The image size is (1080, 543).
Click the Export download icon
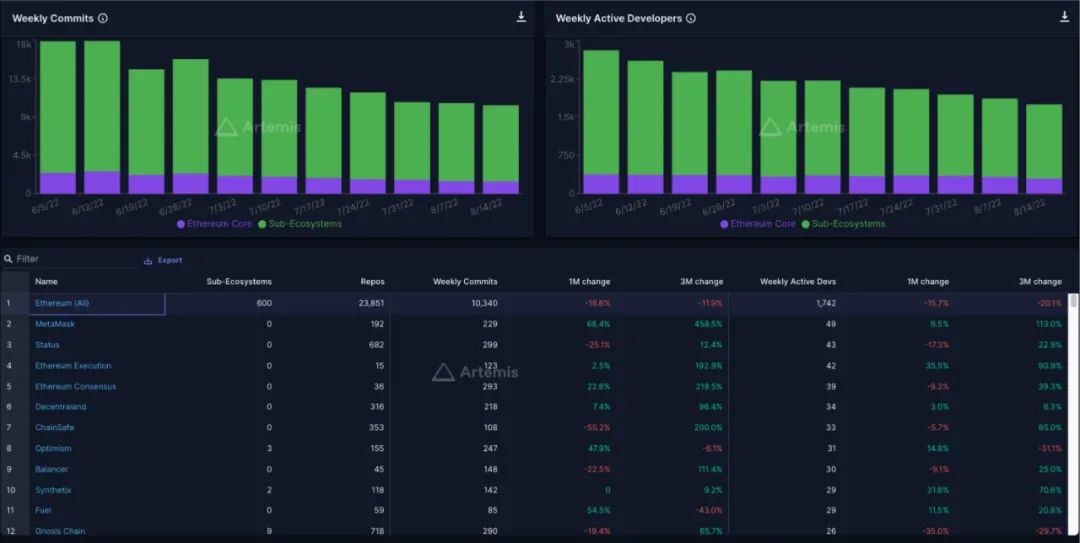point(148,260)
